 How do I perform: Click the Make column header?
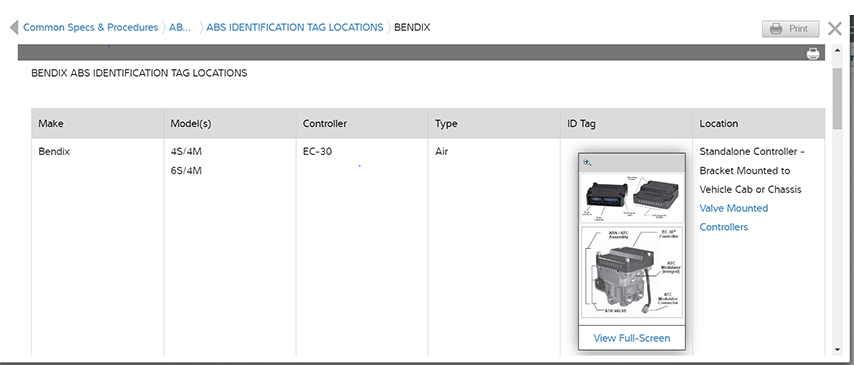click(97, 124)
